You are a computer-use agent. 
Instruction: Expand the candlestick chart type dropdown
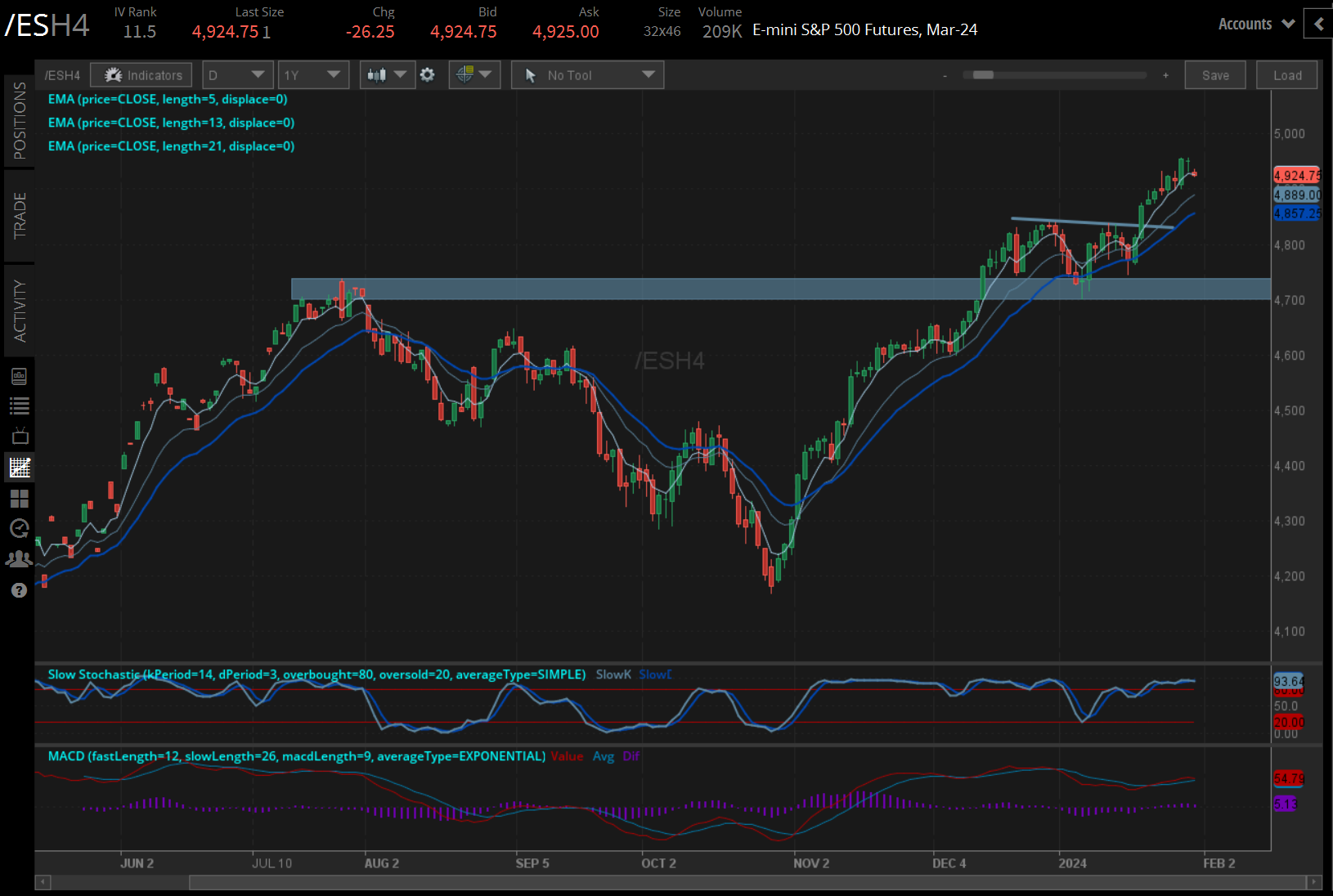387,75
